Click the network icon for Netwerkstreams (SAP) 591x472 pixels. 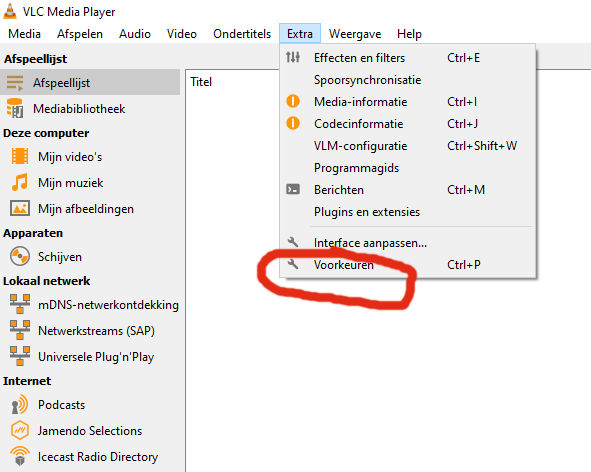coord(20,330)
